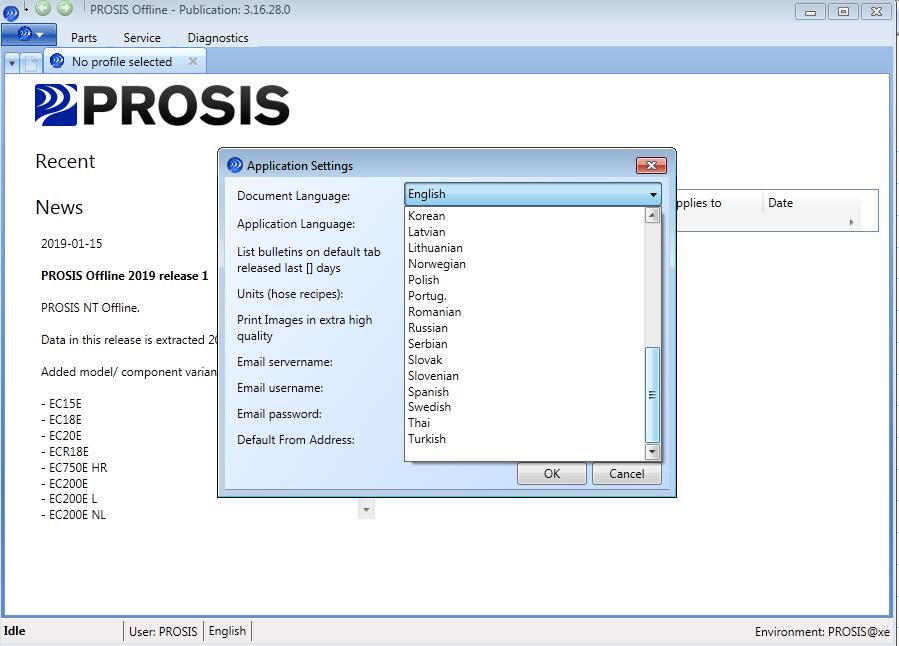Image resolution: width=899 pixels, height=646 pixels.
Task: Click the PROSIS icon in title bar corner
Action: click(11, 12)
